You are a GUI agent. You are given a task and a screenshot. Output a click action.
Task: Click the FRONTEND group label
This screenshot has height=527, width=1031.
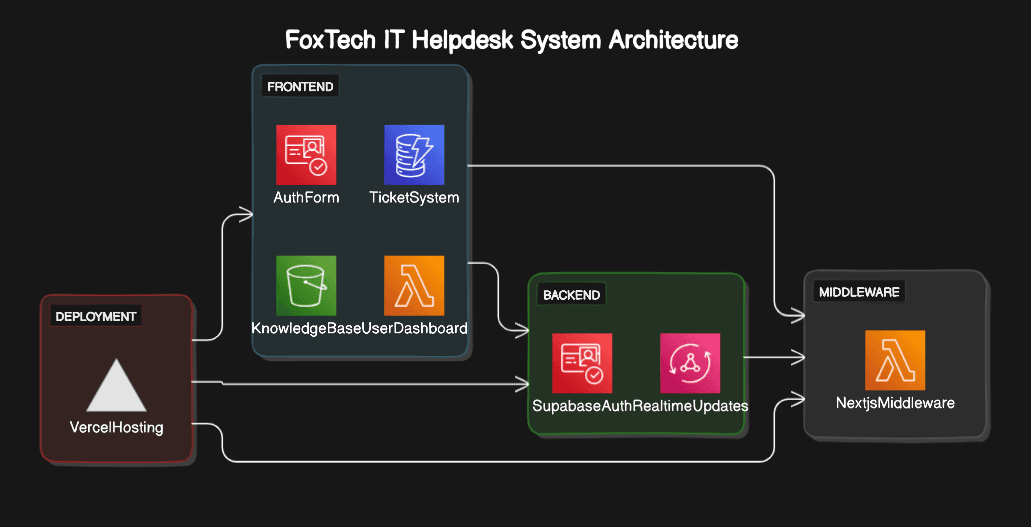click(300, 87)
